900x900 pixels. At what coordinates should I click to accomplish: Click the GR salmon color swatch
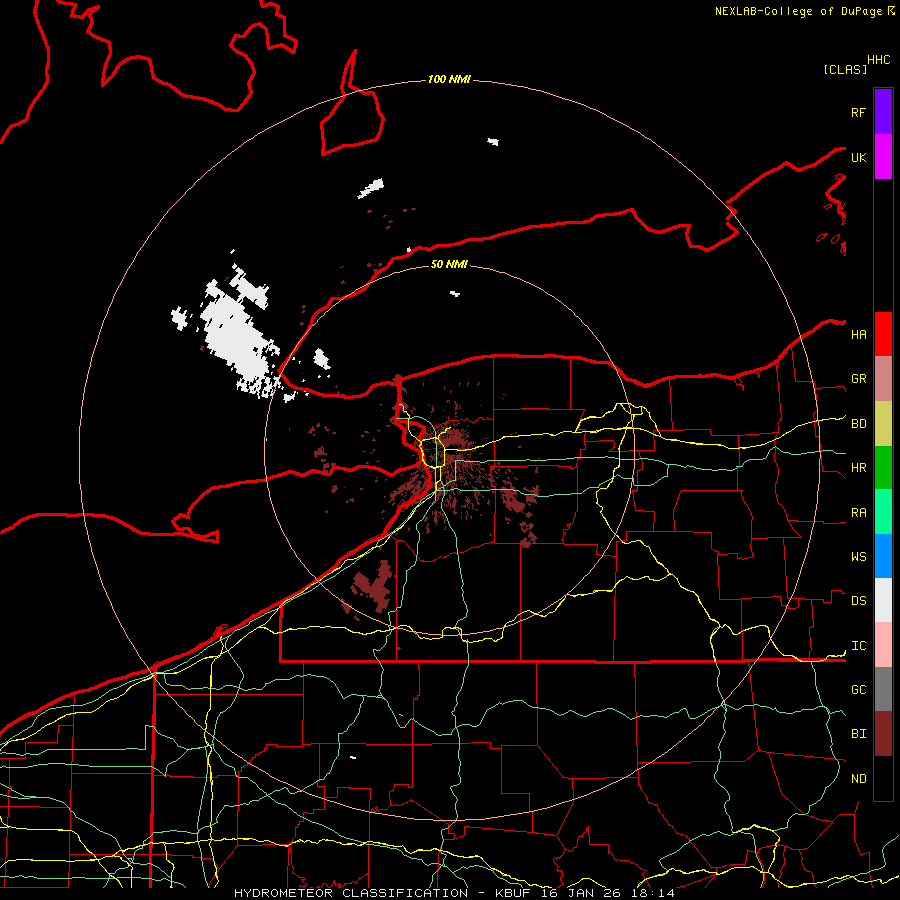[x=883, y=379]
